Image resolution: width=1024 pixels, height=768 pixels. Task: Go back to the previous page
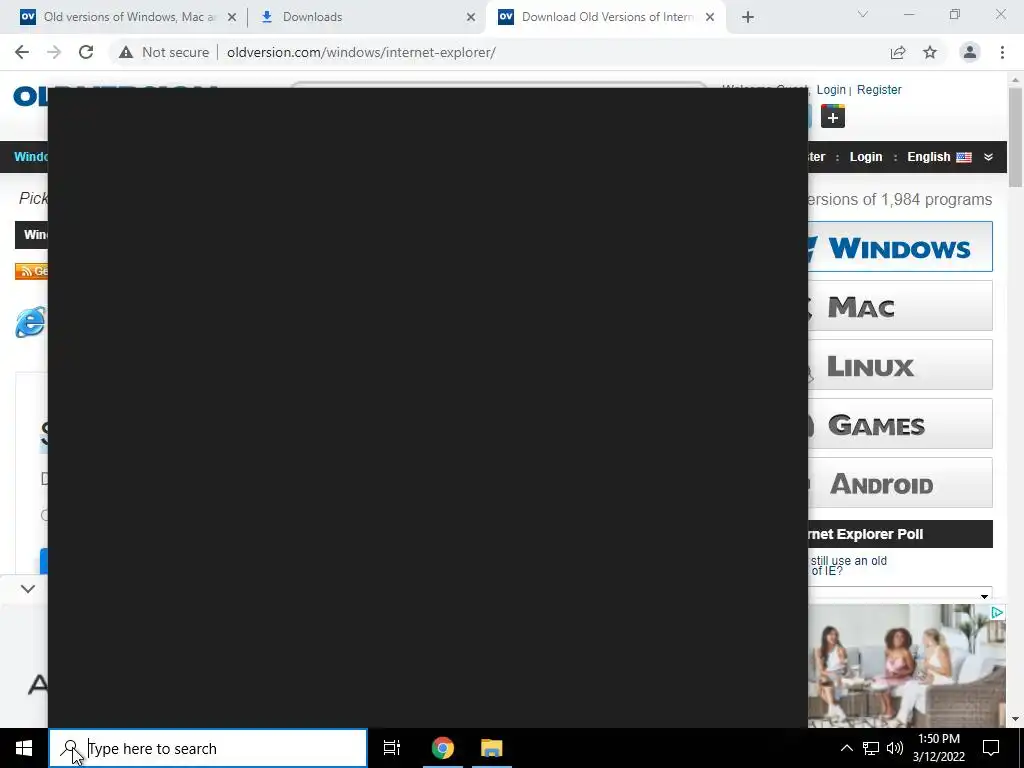coord(22,52)
